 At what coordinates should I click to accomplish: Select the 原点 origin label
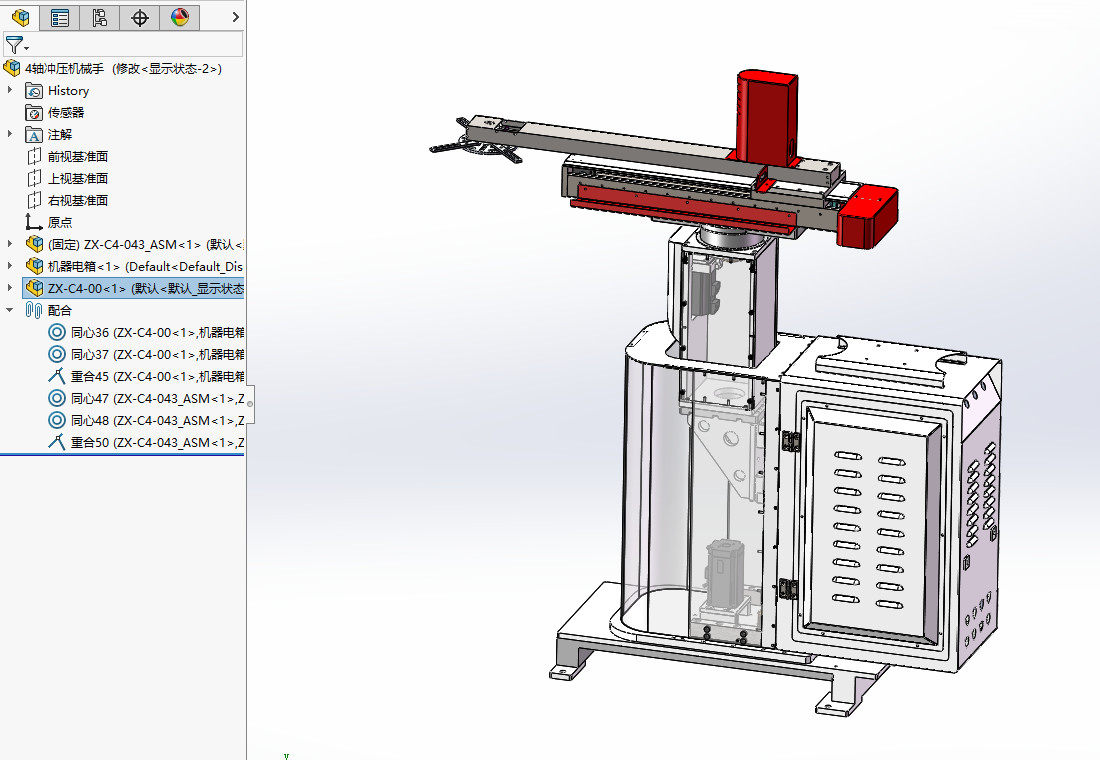click(x=60, y=222)
